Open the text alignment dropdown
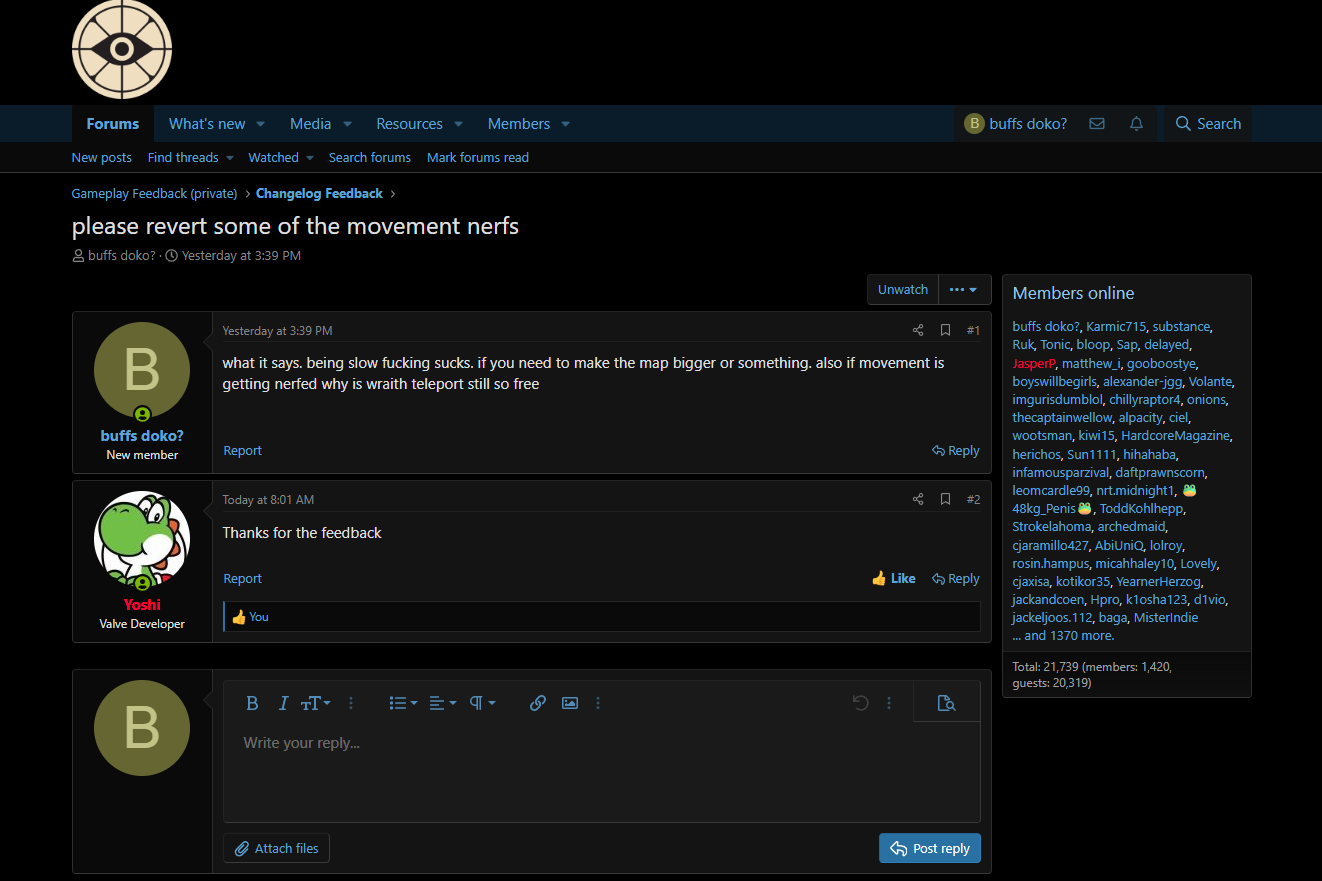Viewport: 1322px width, 881px height. (443, 703)
